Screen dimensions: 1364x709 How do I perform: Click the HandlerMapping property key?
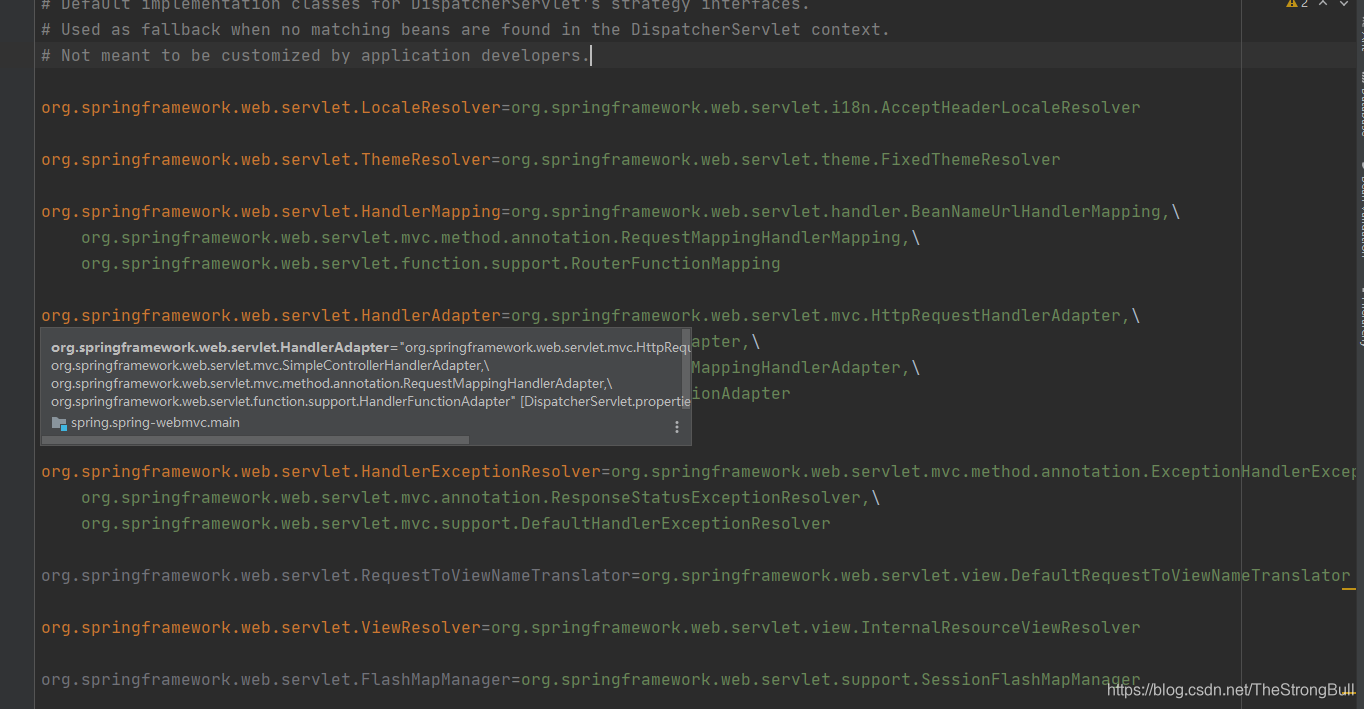[x=271, y=211]
